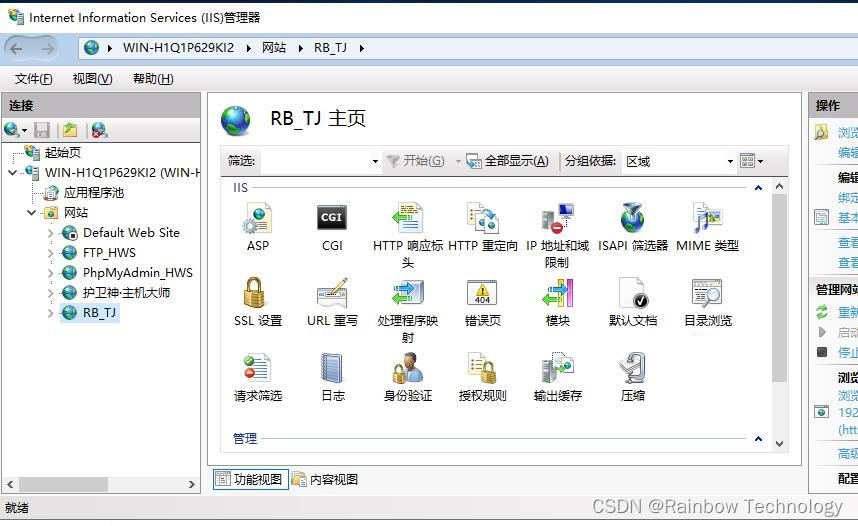This screenshot has width=858, height=526.
Task: Expand the Default Web Site node
Action: (51, 233)
